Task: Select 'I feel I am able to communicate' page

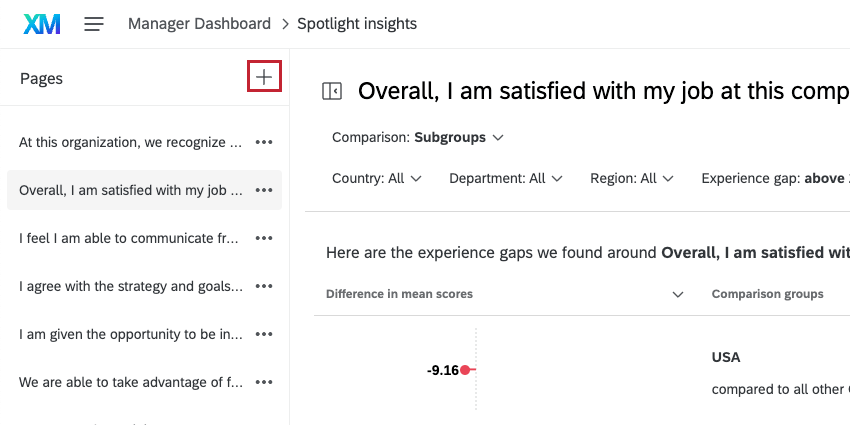Action: [130, 238]
